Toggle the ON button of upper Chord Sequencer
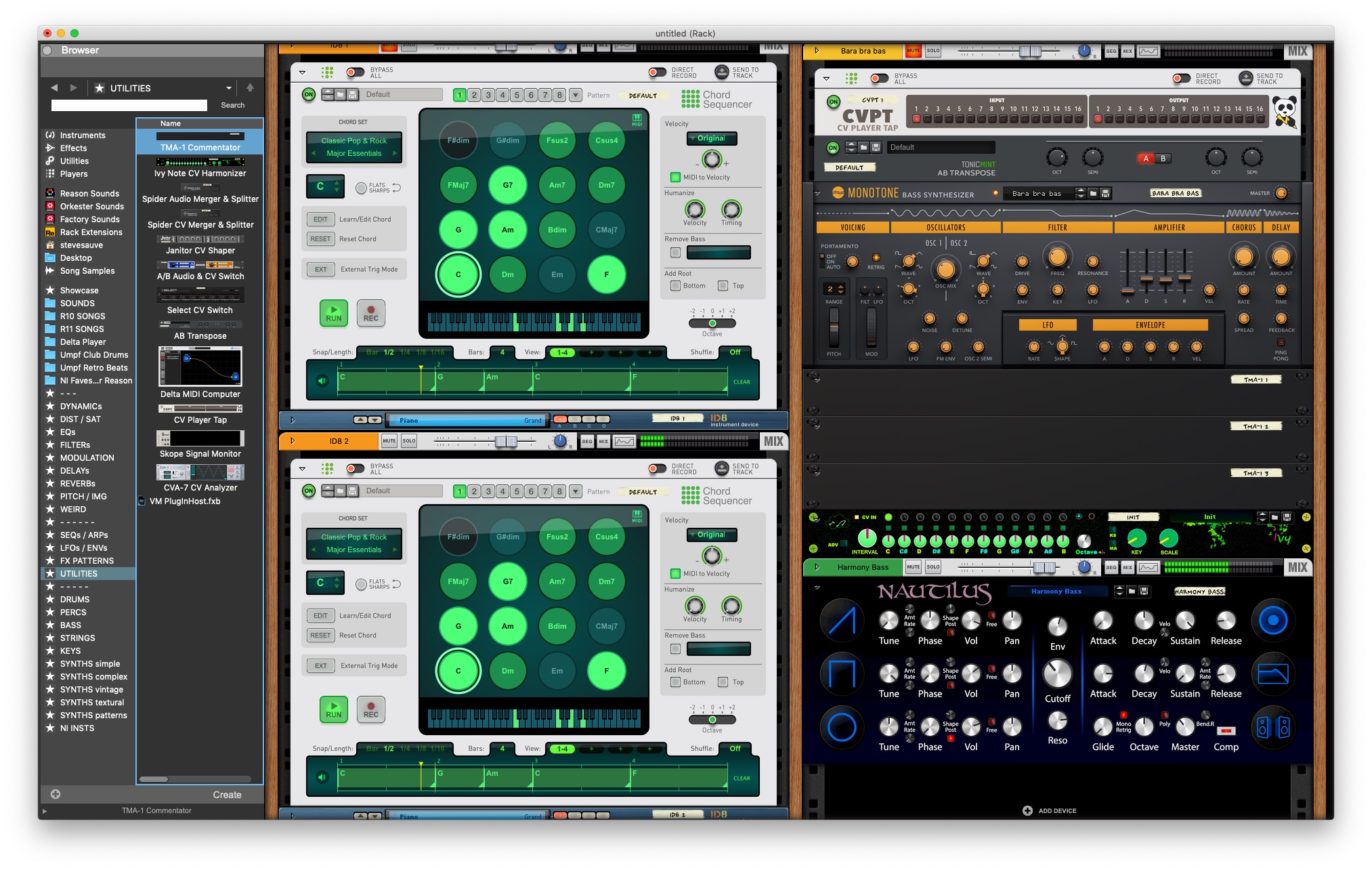 tap(309, 95)
